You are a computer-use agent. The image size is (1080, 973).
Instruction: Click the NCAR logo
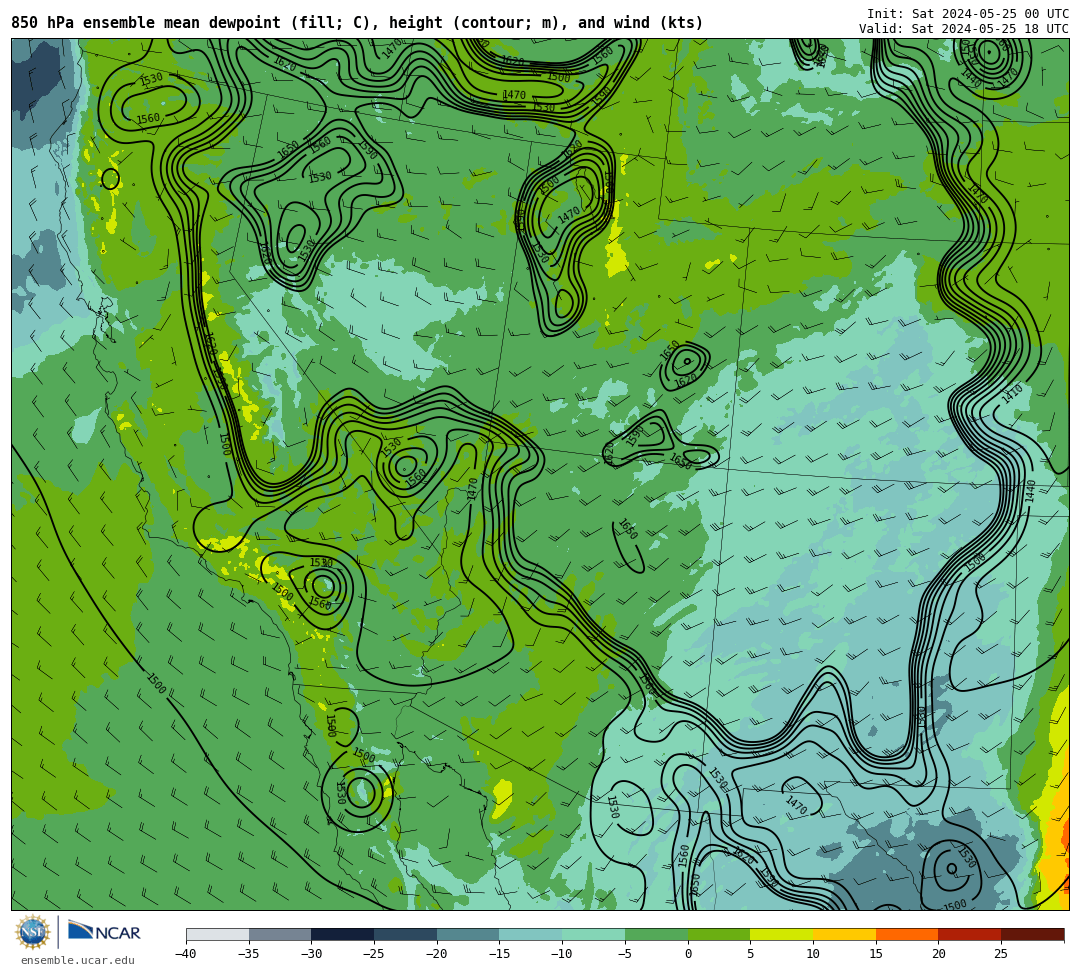coord(104,932)
